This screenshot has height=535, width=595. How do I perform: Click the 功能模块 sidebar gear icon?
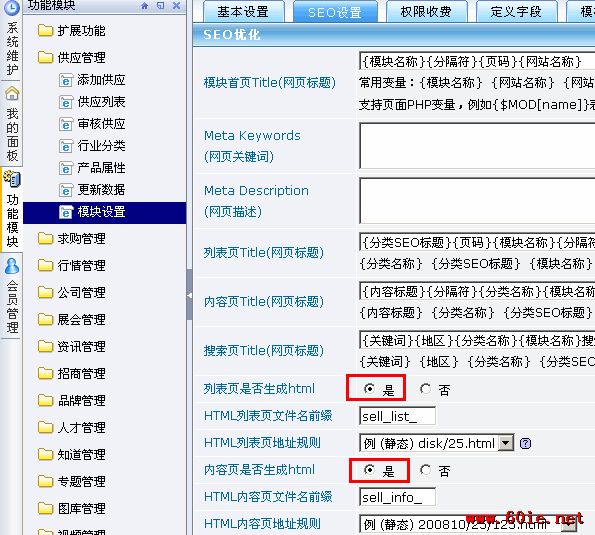point(12,179)
